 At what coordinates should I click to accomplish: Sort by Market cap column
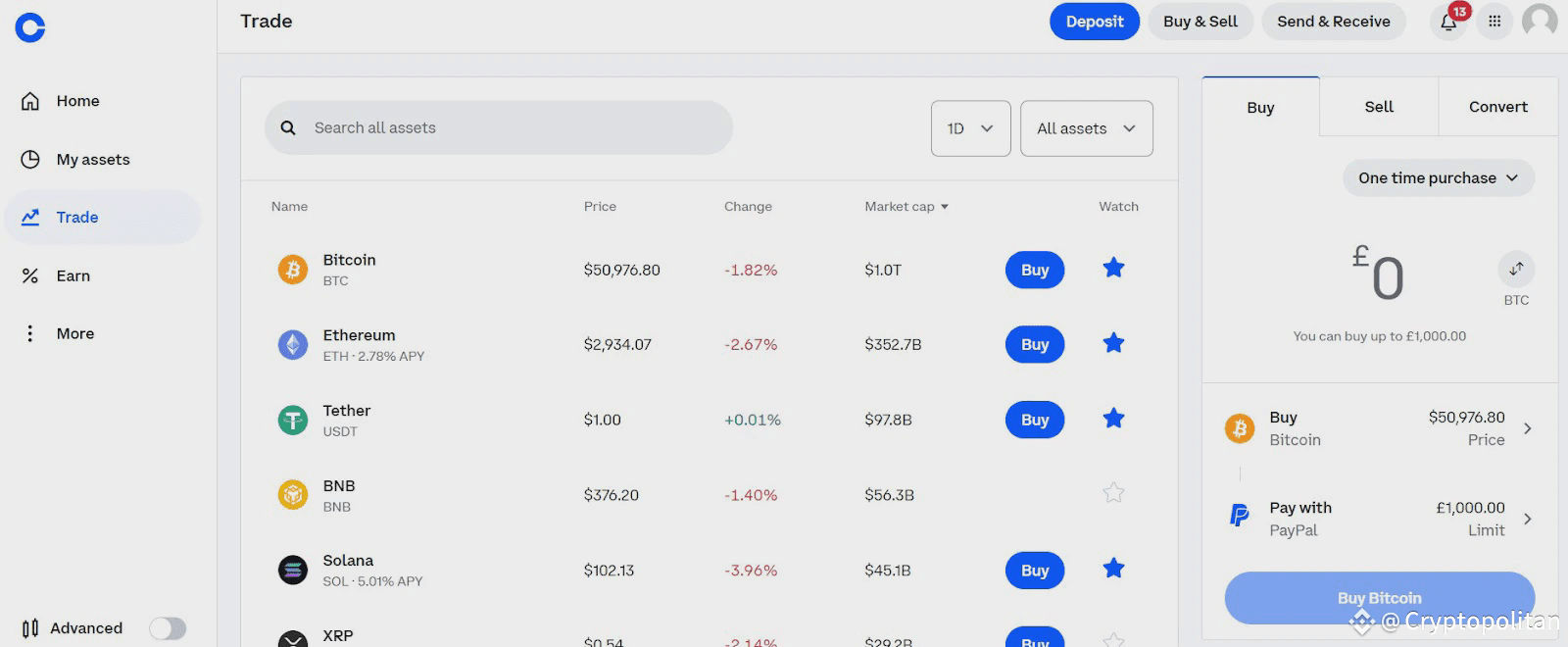[906, 206]
